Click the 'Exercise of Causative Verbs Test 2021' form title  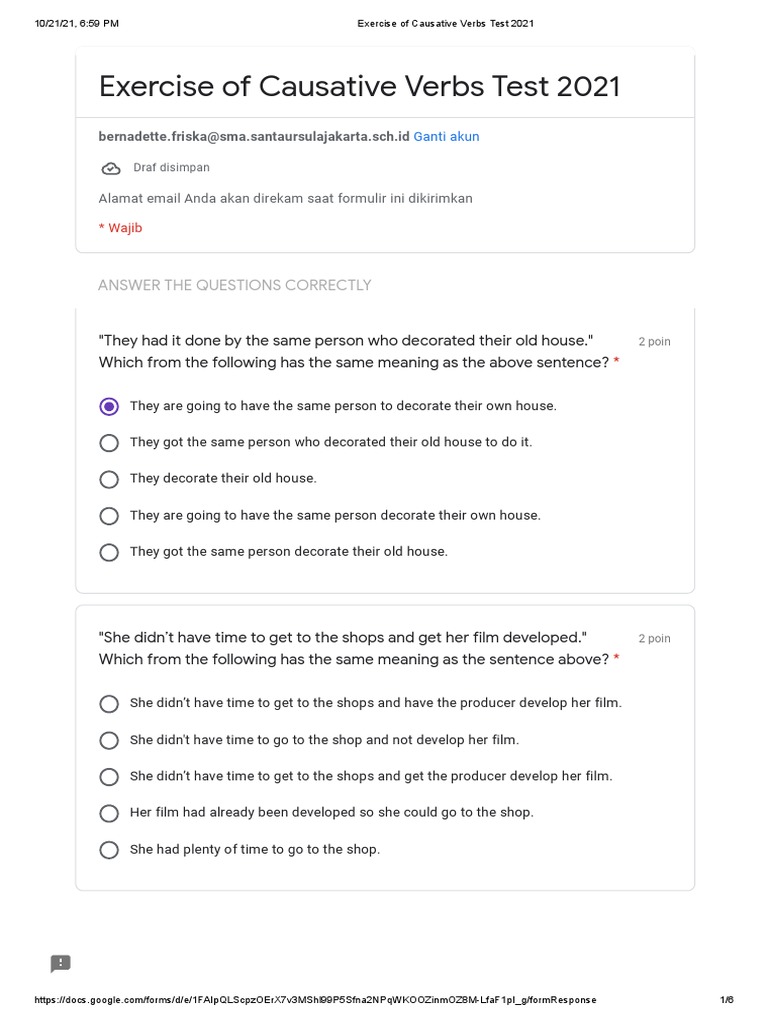click(359, 87)
